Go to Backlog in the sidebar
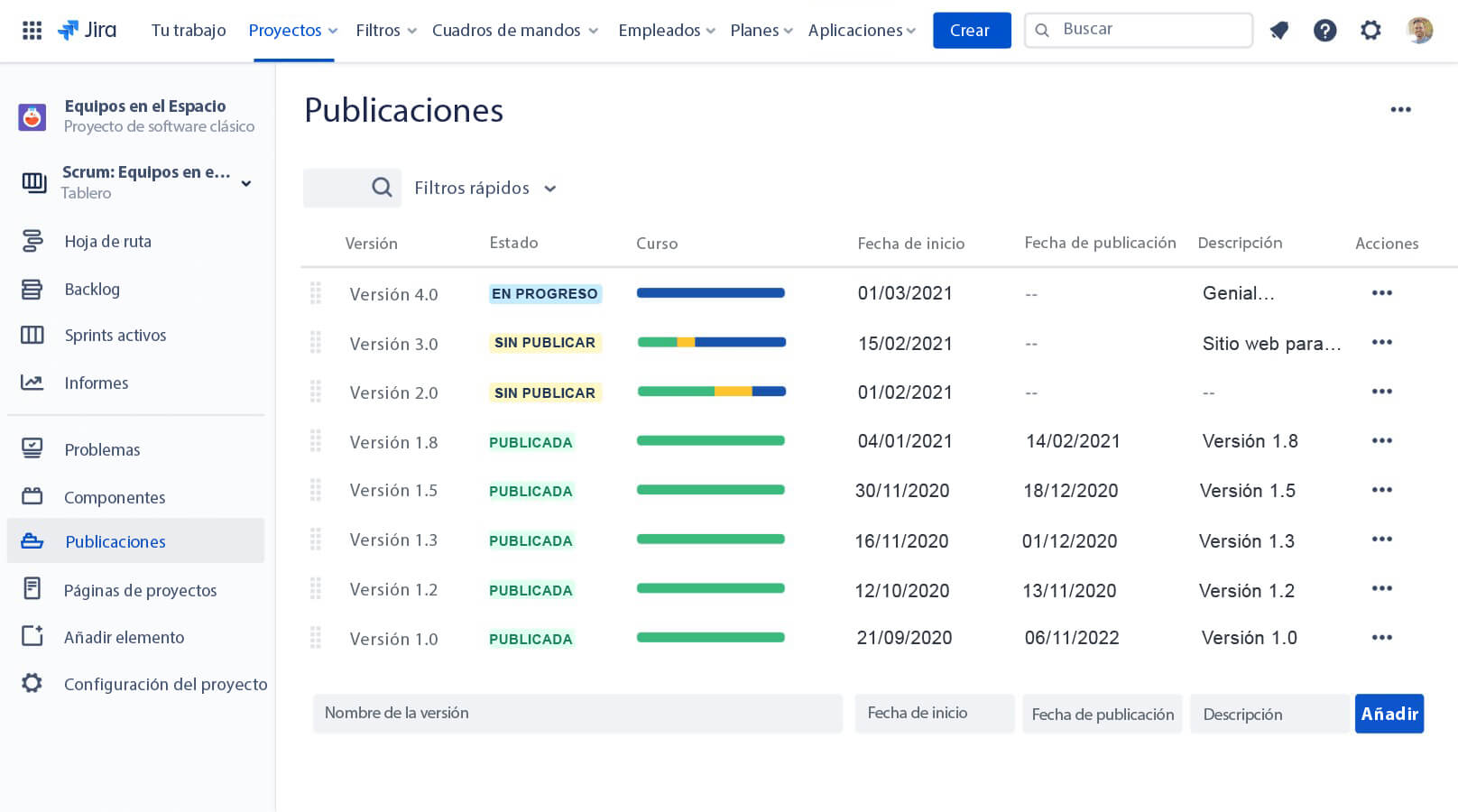1458x812 pixels. [92, 290]
